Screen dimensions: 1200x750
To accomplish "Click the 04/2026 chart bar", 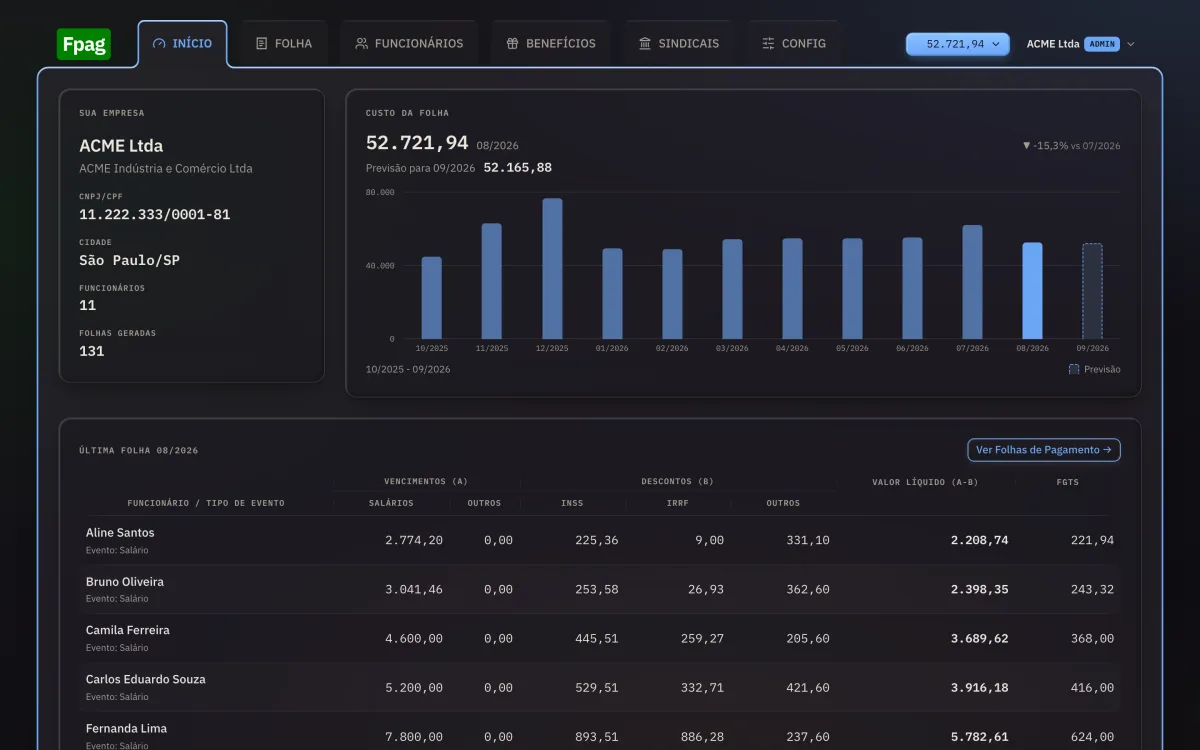I will 792,289.
